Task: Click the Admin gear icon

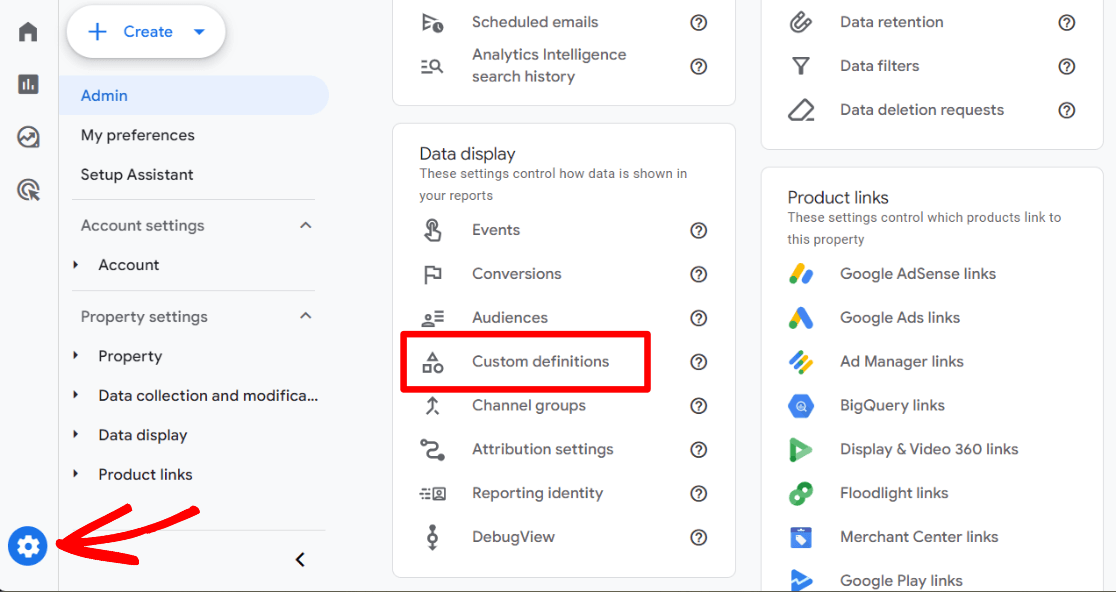Action: point(28,546)
